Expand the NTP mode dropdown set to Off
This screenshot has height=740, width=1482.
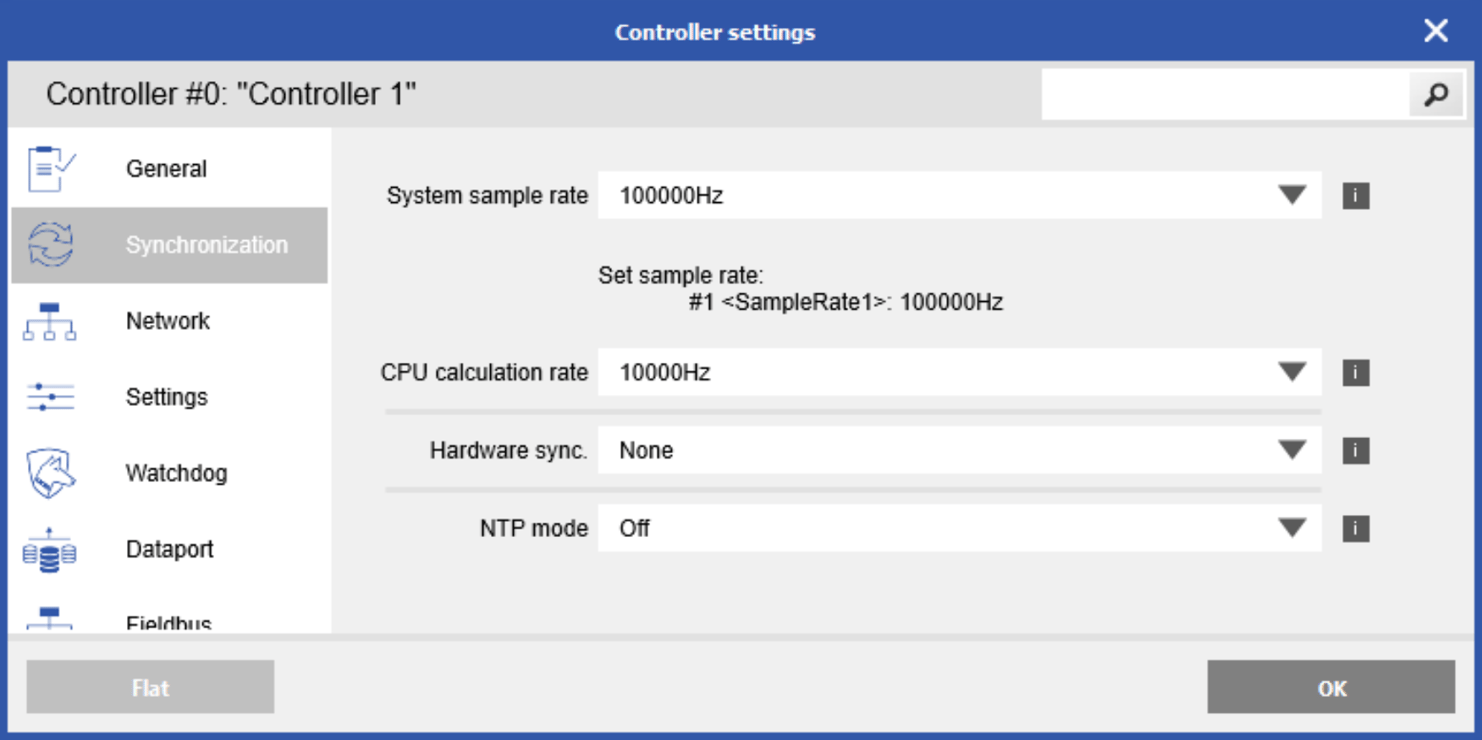pos(1293,528)
